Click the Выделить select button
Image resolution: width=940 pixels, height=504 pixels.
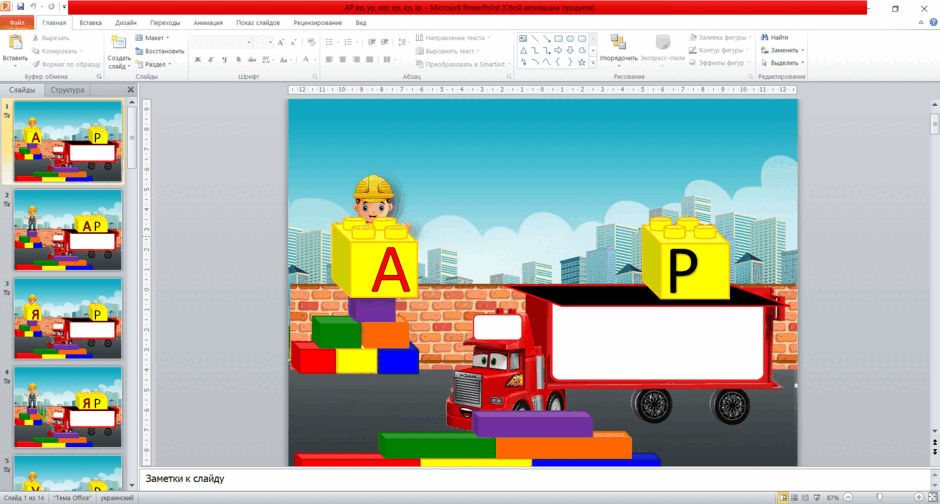(x=782, y=63)
